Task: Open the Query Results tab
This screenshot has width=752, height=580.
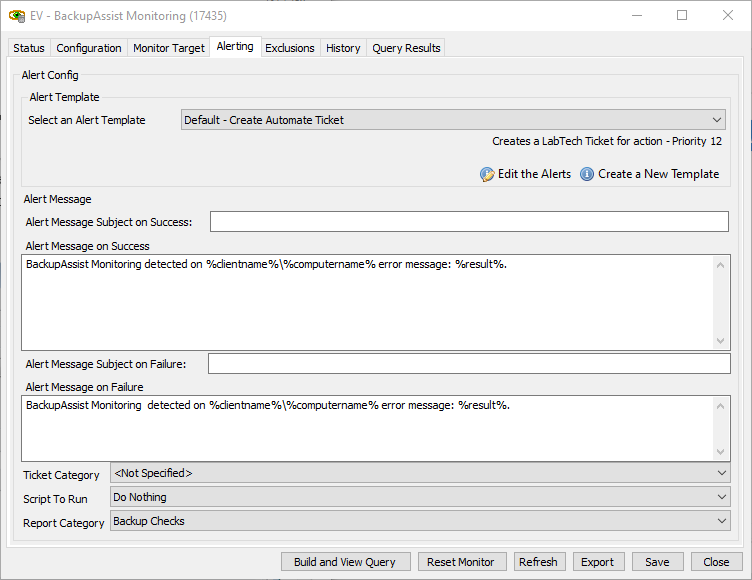Action: (x=405, y=48)
